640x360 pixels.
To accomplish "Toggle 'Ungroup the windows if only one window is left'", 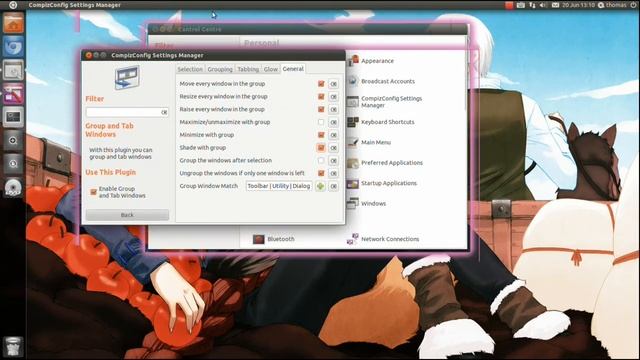I will (x=321, y=173).
